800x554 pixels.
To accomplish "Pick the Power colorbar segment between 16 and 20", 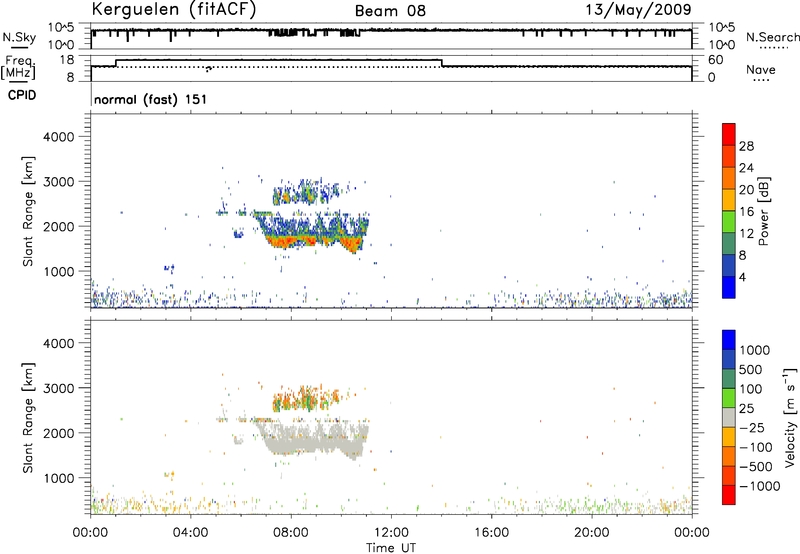I will [x=729, y=200].
